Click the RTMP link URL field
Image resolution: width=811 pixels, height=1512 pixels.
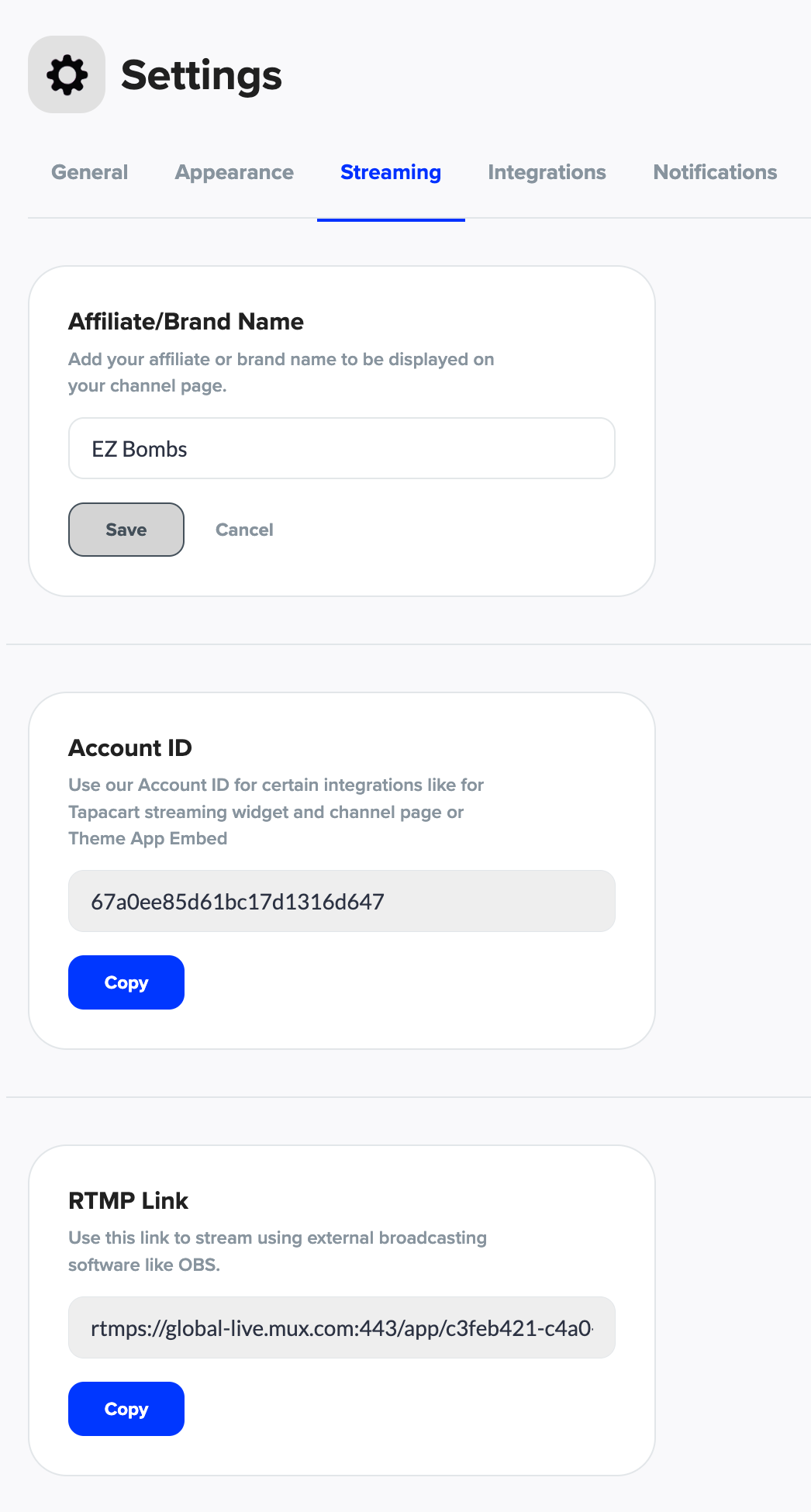click(x=341, y=1327)
